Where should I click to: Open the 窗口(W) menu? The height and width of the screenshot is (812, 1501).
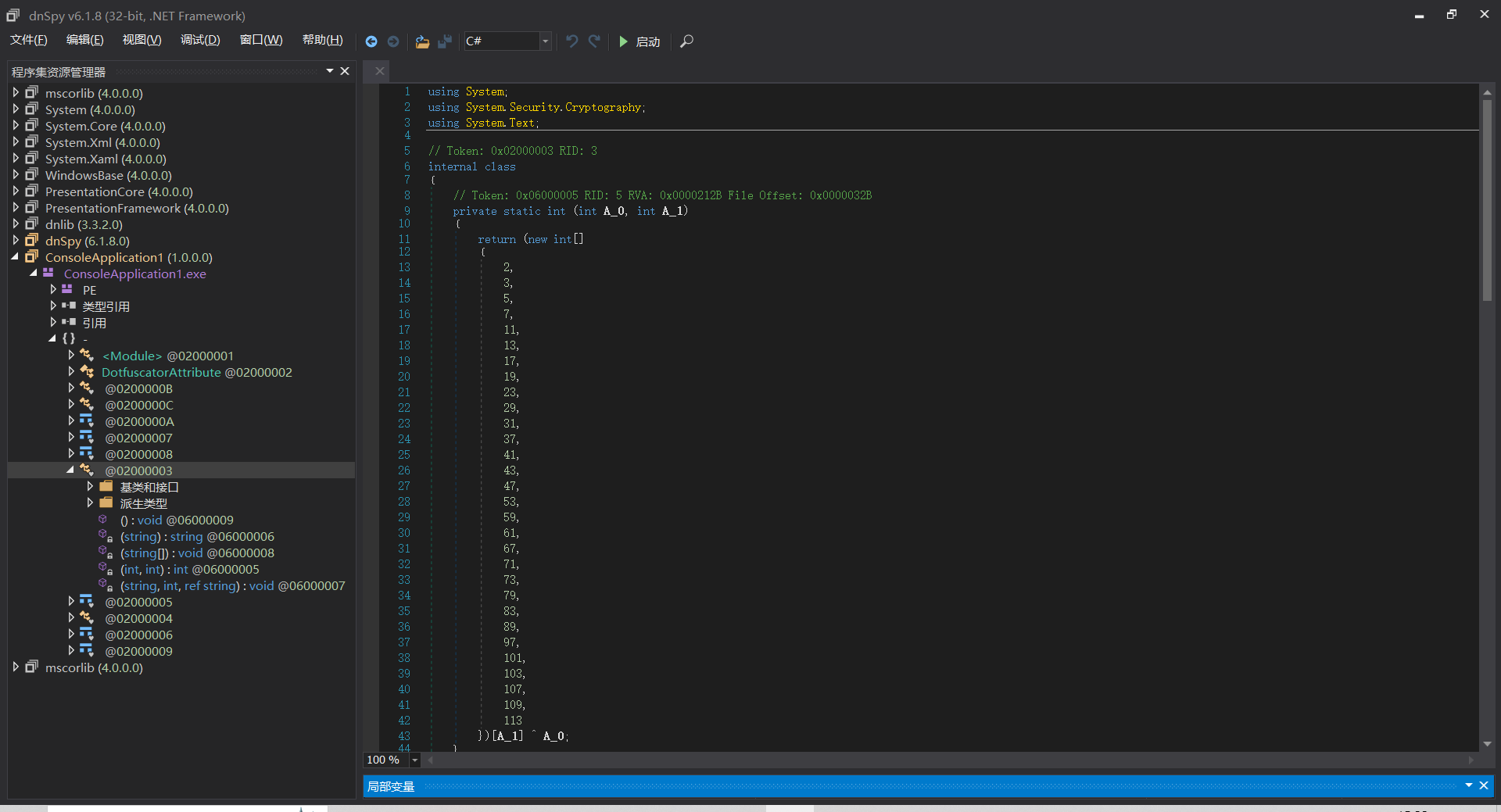261,40
